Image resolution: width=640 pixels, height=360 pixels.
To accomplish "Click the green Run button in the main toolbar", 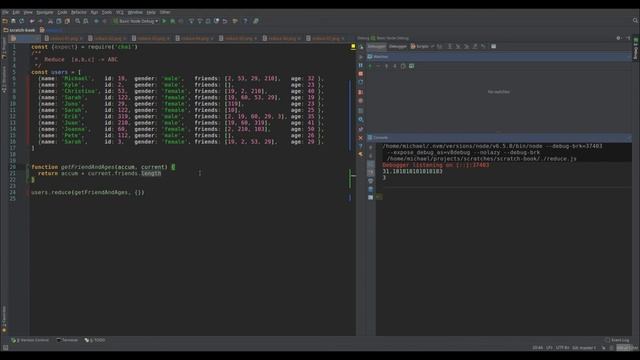I will tap(164, 21).
